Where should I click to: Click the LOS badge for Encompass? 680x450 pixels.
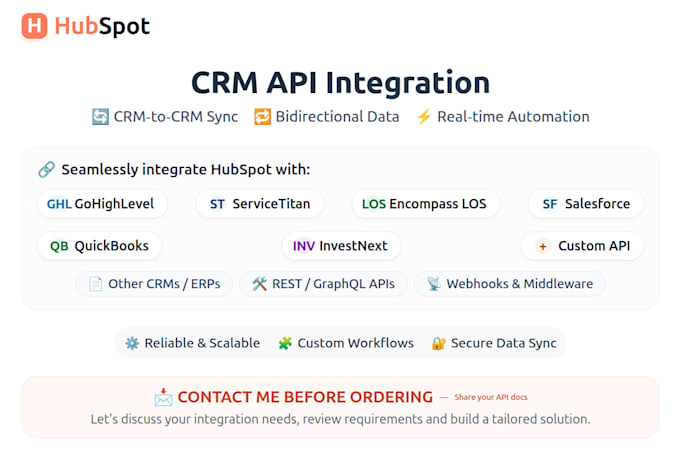coord(374,204)
